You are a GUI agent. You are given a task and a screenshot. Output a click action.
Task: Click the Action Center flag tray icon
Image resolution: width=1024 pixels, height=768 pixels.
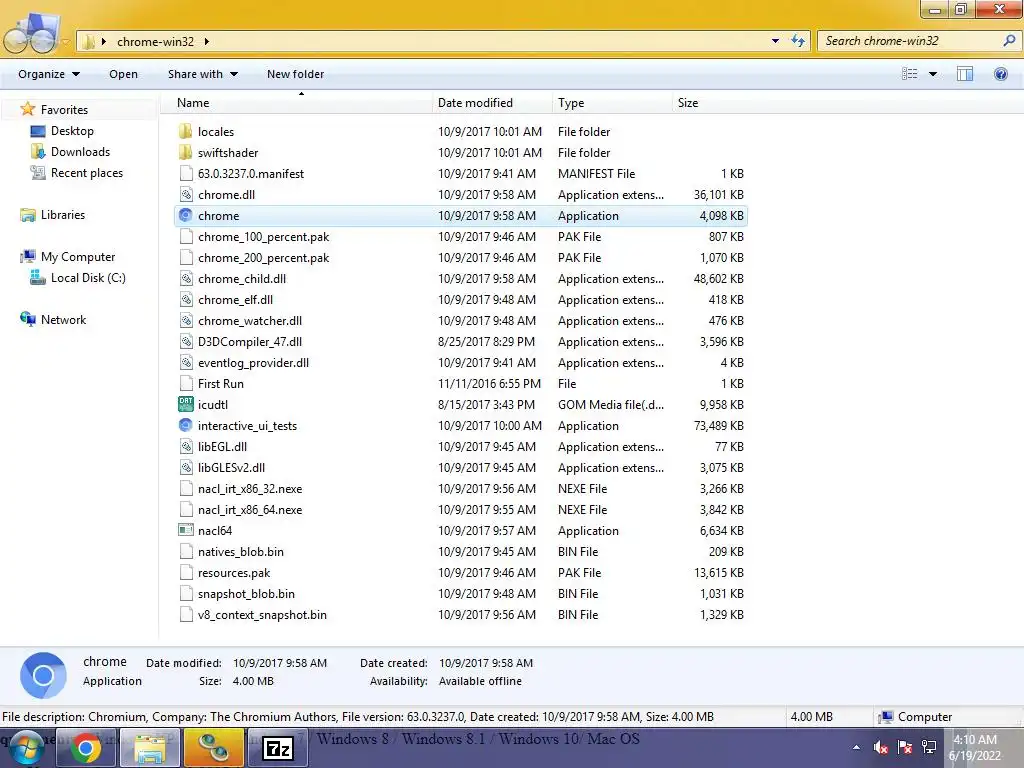[x=904, y=746]
